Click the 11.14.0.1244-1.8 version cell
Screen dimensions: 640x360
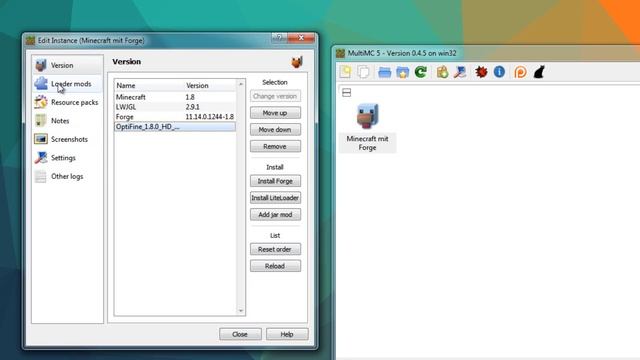click(x=210, y=117)
